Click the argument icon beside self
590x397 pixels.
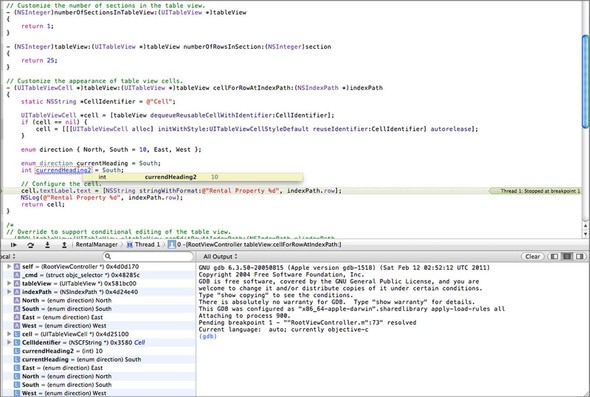click(17, 266)
